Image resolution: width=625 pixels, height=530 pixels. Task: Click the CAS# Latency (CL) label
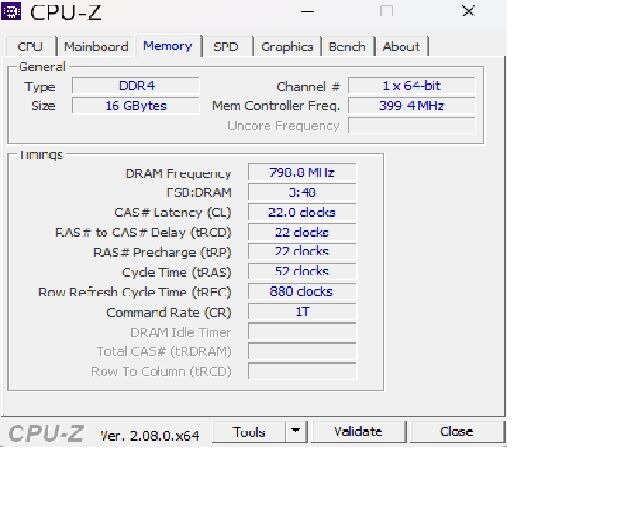click(x=173, y=212)
